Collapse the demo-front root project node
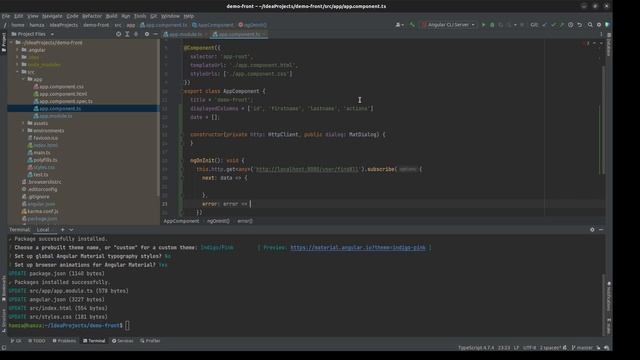Screen dimensions: 640x360 point(12,42)
